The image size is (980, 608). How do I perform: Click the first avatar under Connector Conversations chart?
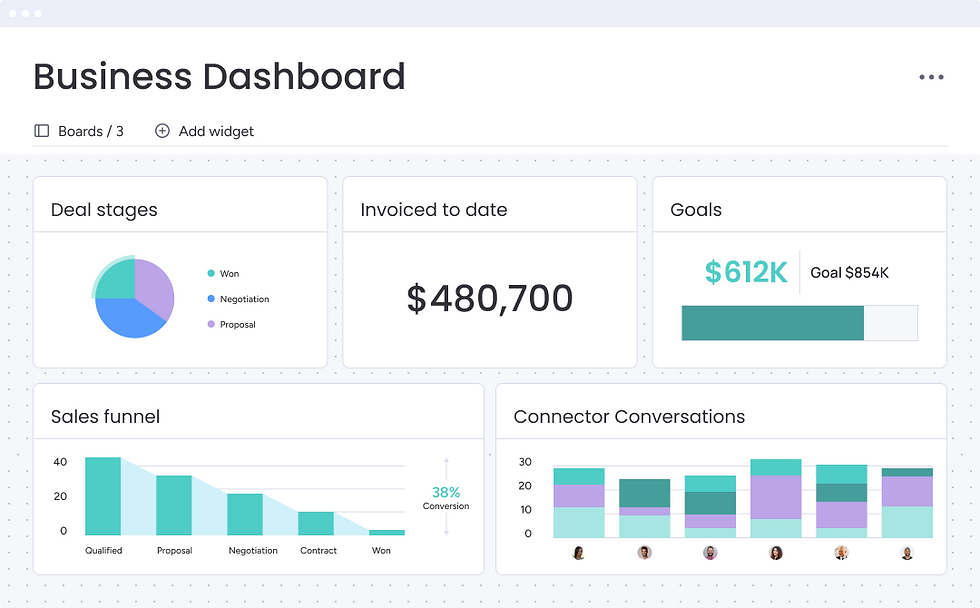click(578, 551)
